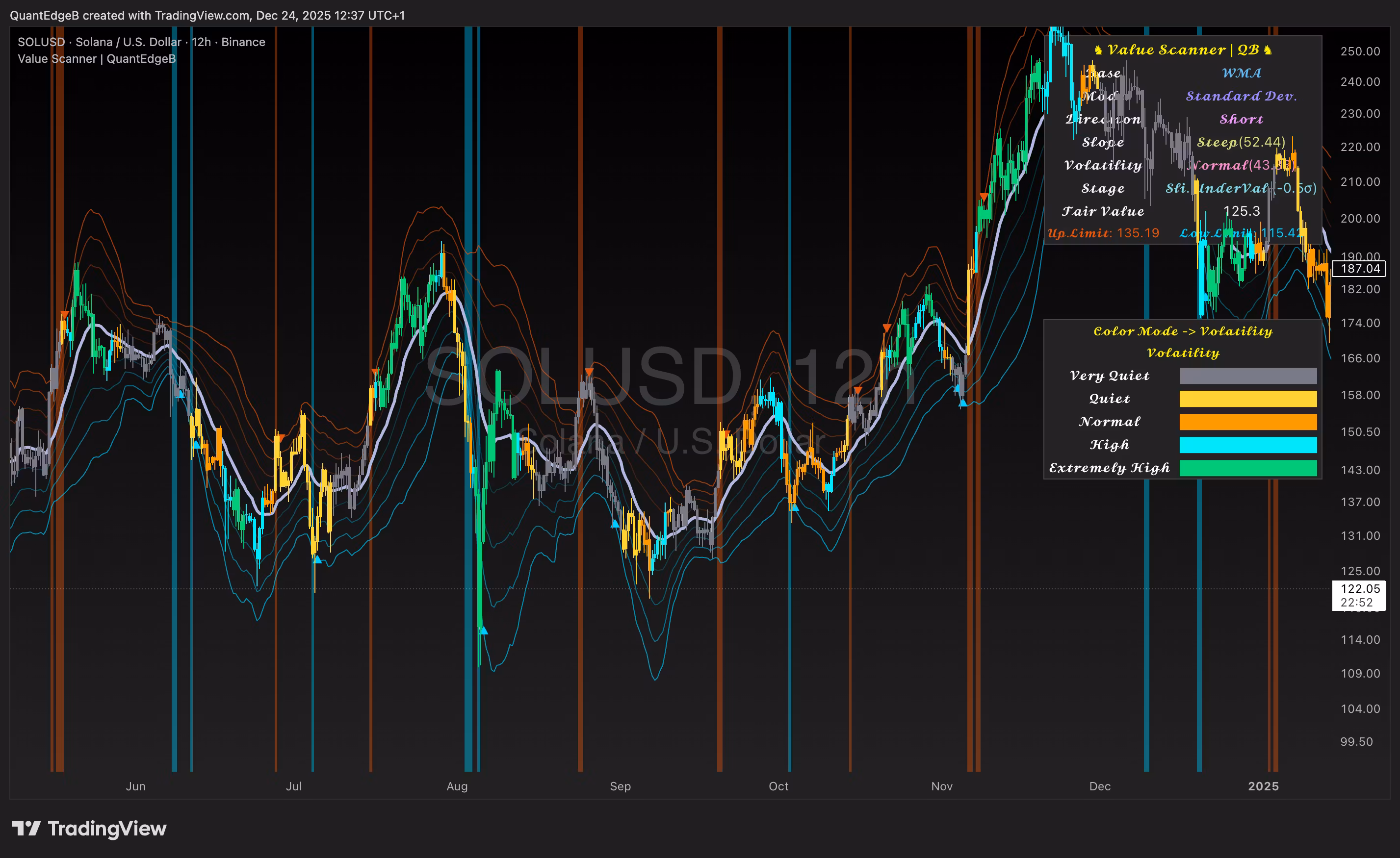Click the 187.04 current price label
This screenshot has width=1400, height=858.
pyautogui.click(x=1360, y=269)
